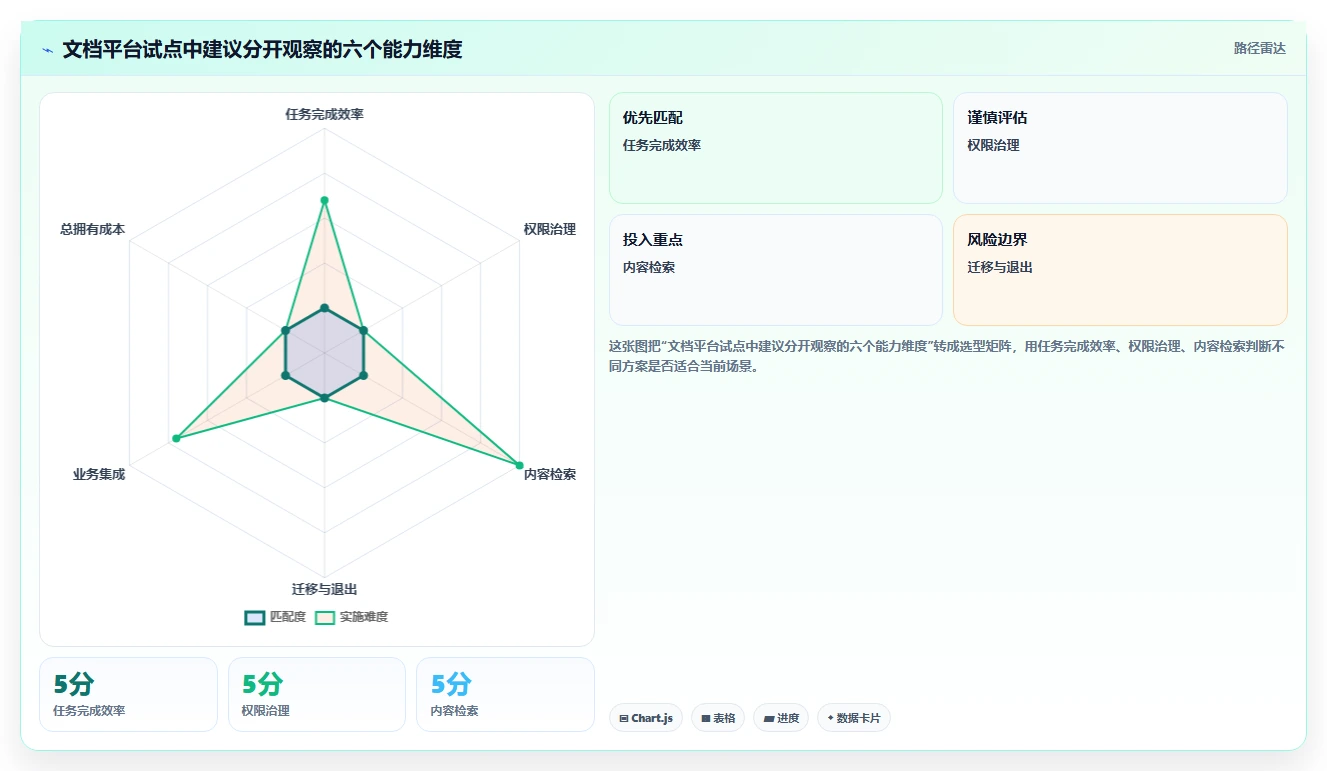
Task: Open the 优先匹配 card
Action: coord(776,148)
